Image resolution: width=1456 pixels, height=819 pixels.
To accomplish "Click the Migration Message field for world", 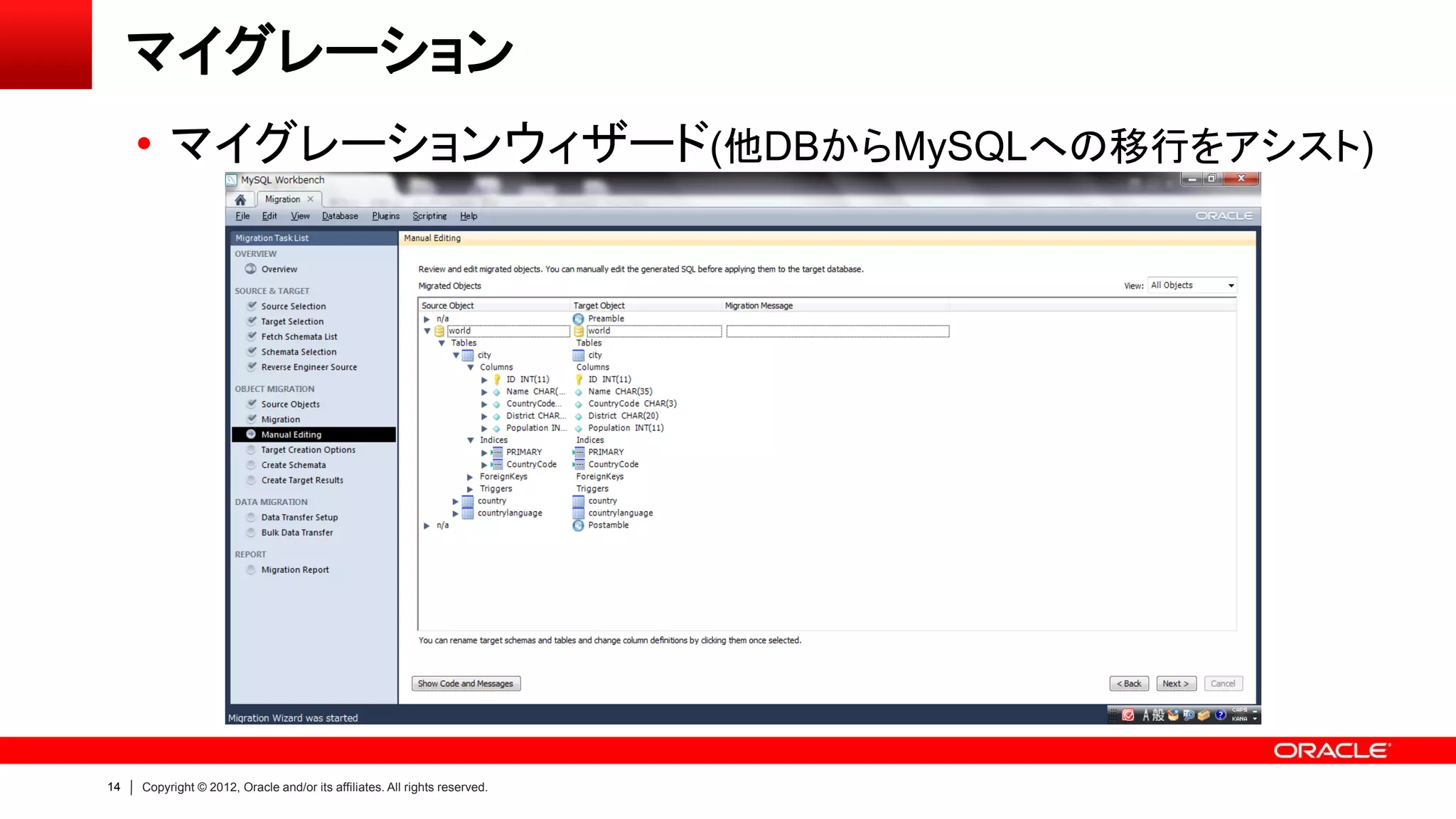I will [x=837, y=331].
